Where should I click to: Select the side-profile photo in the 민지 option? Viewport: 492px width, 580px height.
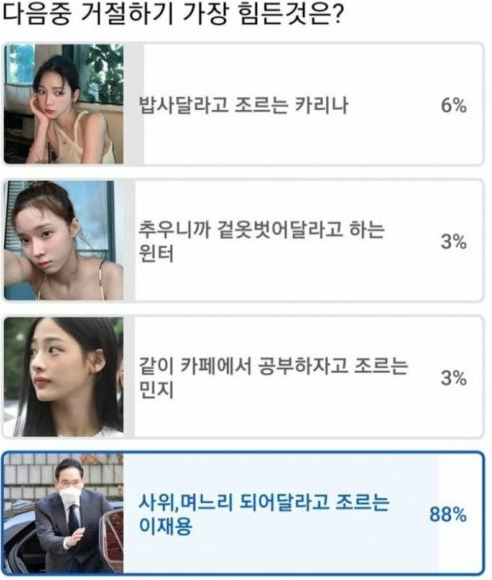64,377
